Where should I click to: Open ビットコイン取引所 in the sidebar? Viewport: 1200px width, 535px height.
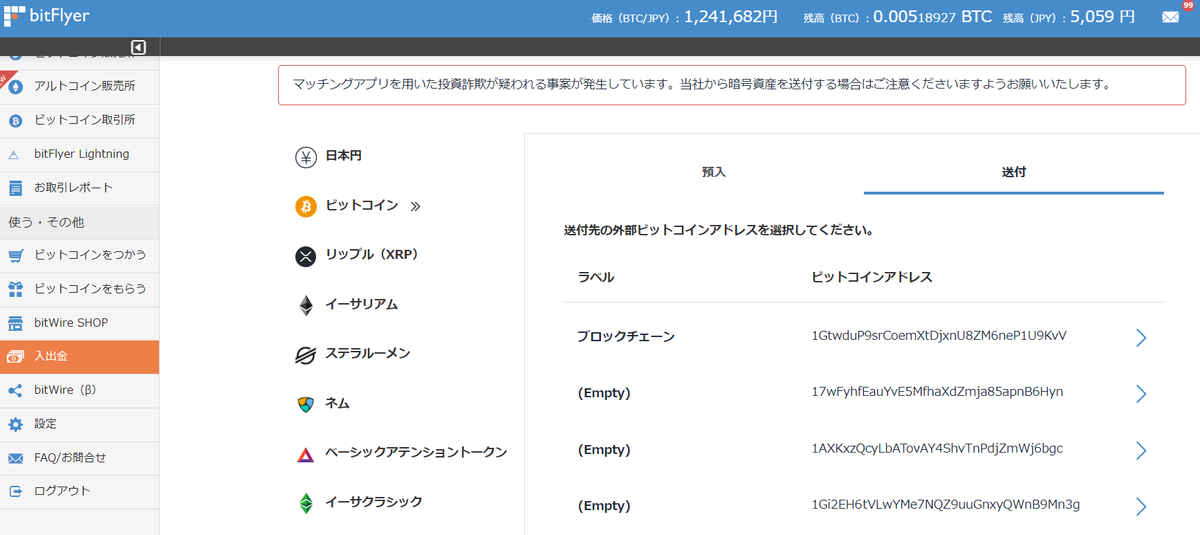85,121
